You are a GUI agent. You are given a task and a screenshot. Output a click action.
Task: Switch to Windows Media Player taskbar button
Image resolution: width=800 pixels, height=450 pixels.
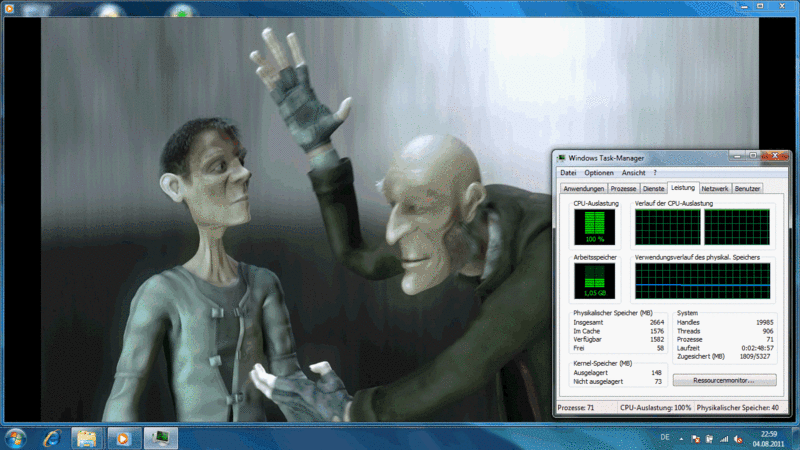123,438
